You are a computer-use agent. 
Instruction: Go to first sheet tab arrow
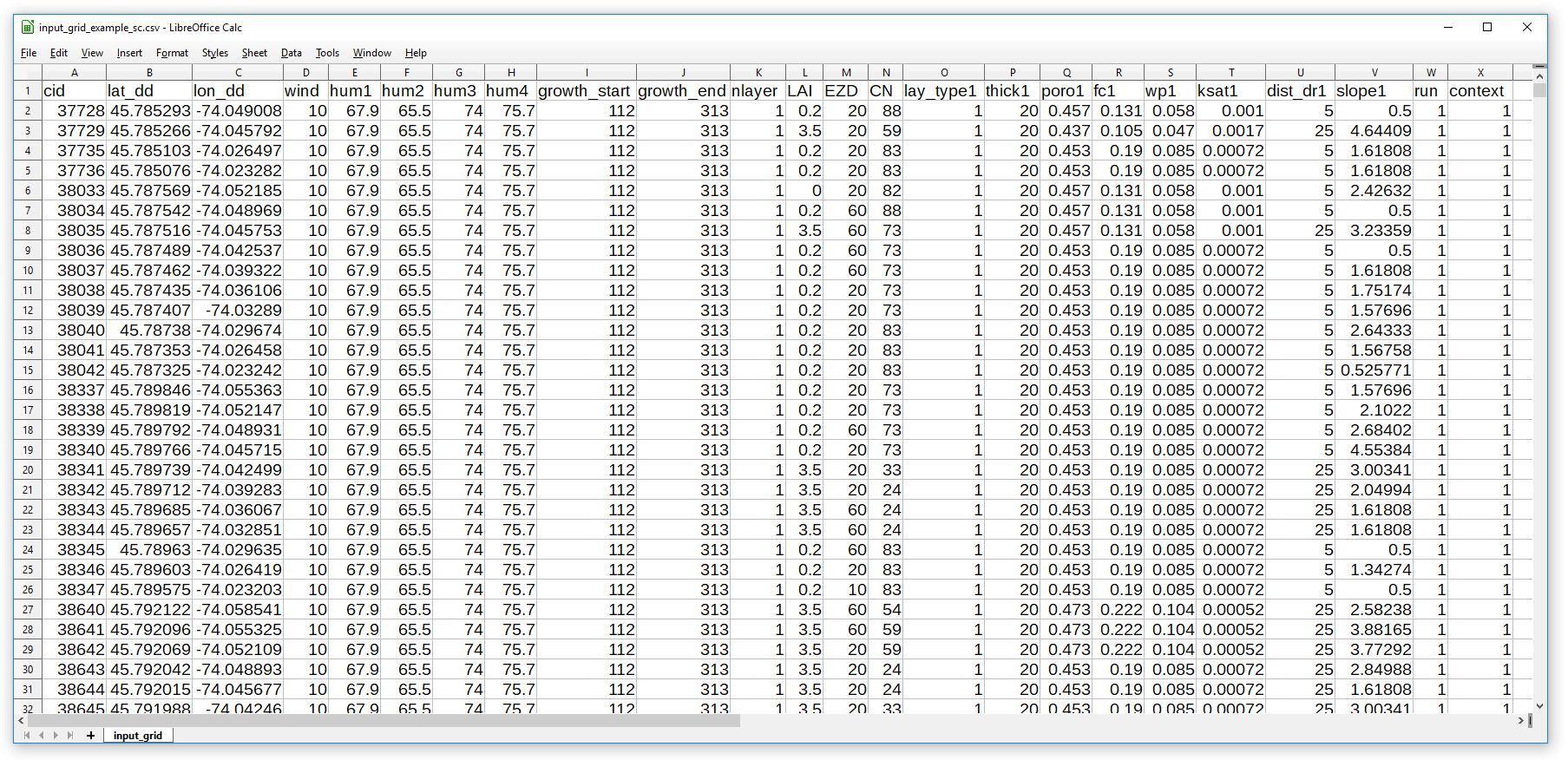[x=27, y=736]
